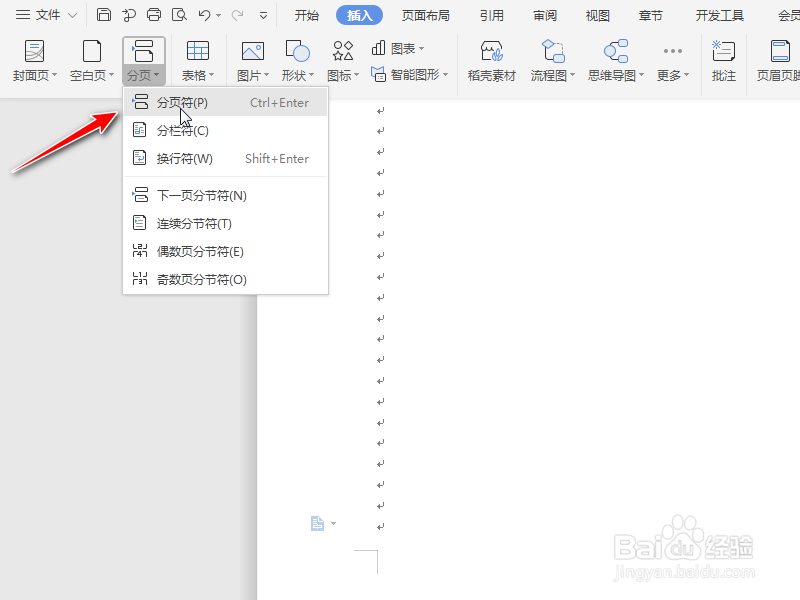The image size is (800, 600).
Task: Open the 形状 shapes tool
Action: tap(297, 61)
